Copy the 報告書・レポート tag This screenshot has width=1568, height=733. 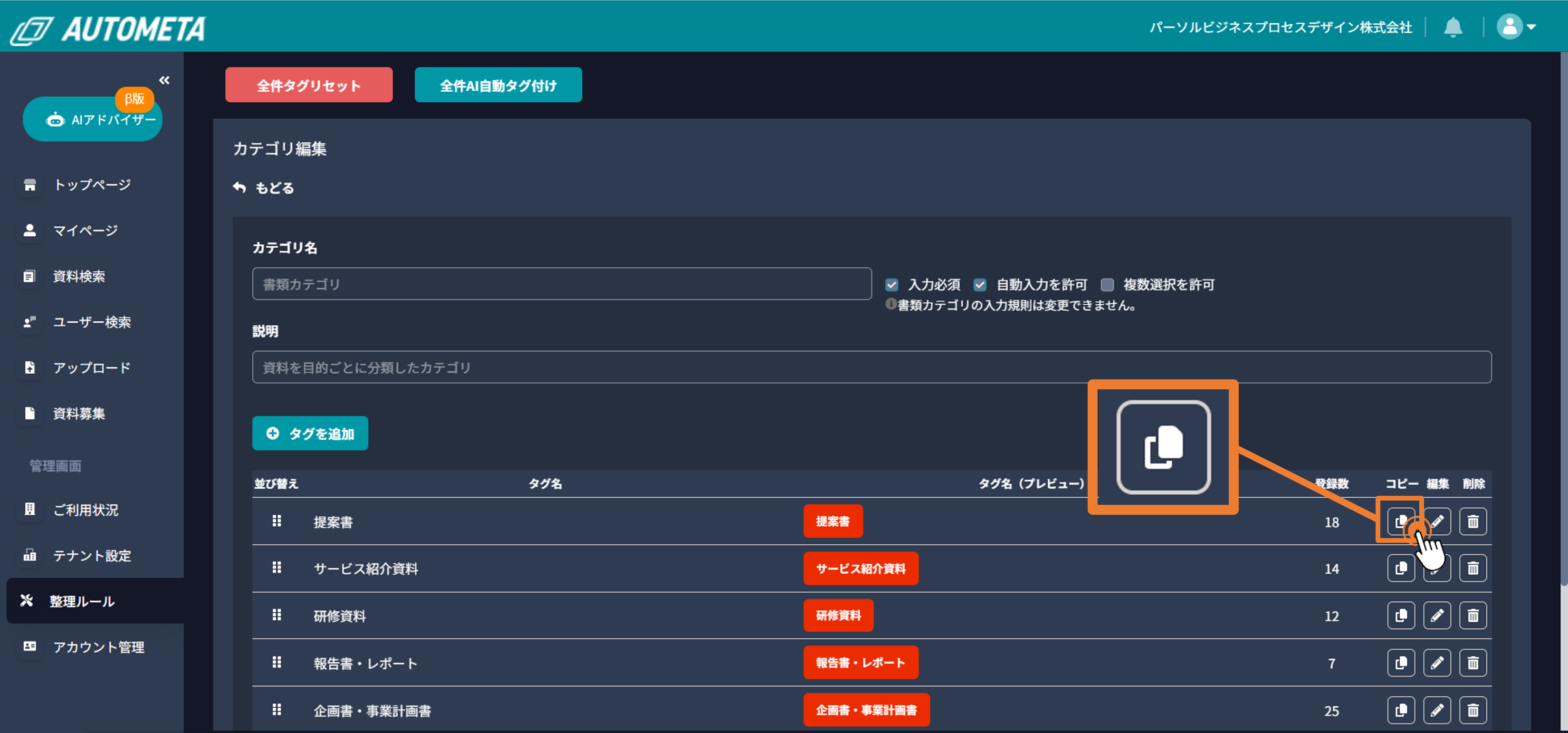pyautogui.click(x=1401, y=662)
